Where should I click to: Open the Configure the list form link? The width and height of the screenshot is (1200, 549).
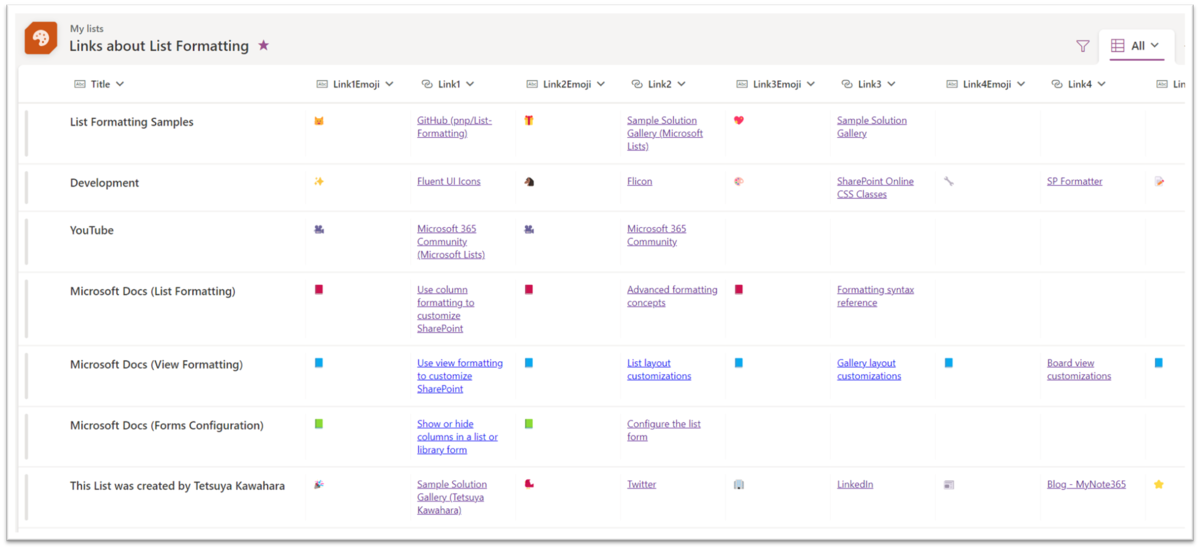coord(663,431)
